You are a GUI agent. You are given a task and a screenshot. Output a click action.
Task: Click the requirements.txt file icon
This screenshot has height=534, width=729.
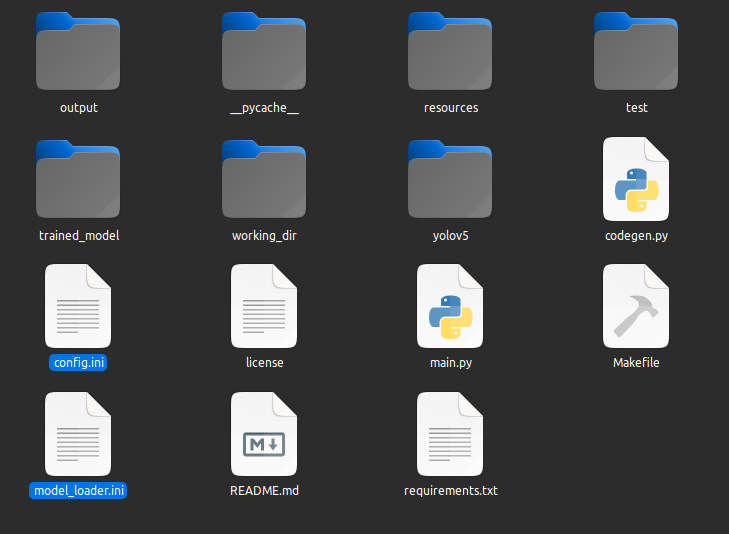click(x=450, y=434)
